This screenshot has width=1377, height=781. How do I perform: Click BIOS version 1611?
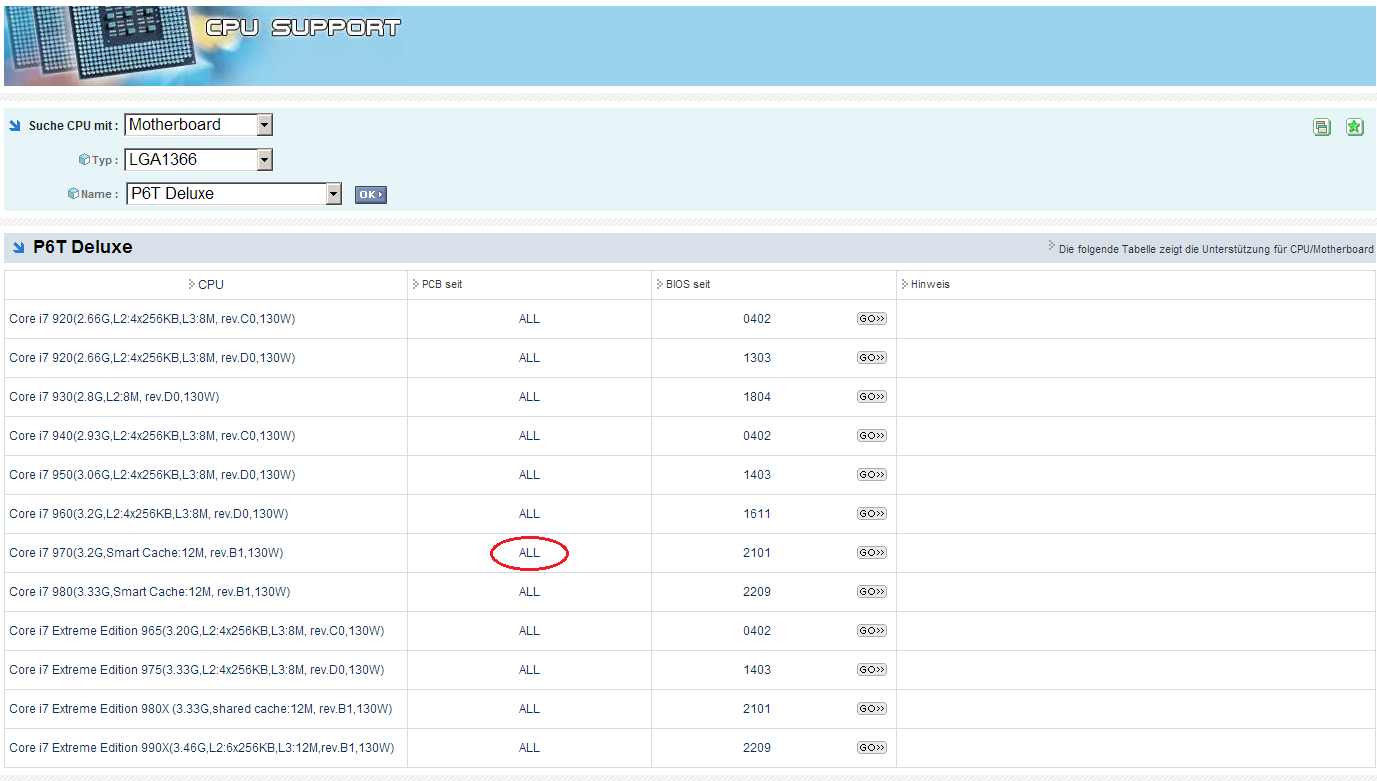[757, 514]
